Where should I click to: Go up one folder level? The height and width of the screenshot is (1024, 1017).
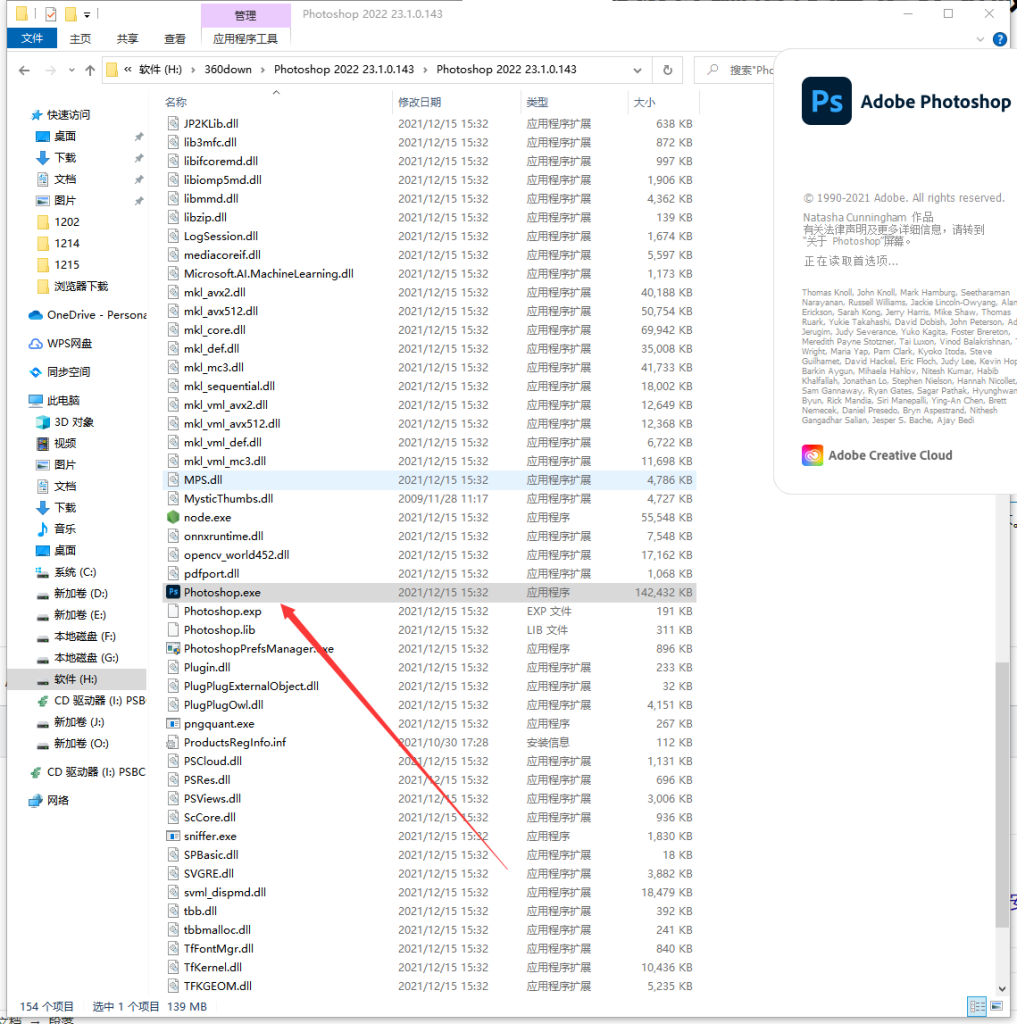click(x=90, y=70)
